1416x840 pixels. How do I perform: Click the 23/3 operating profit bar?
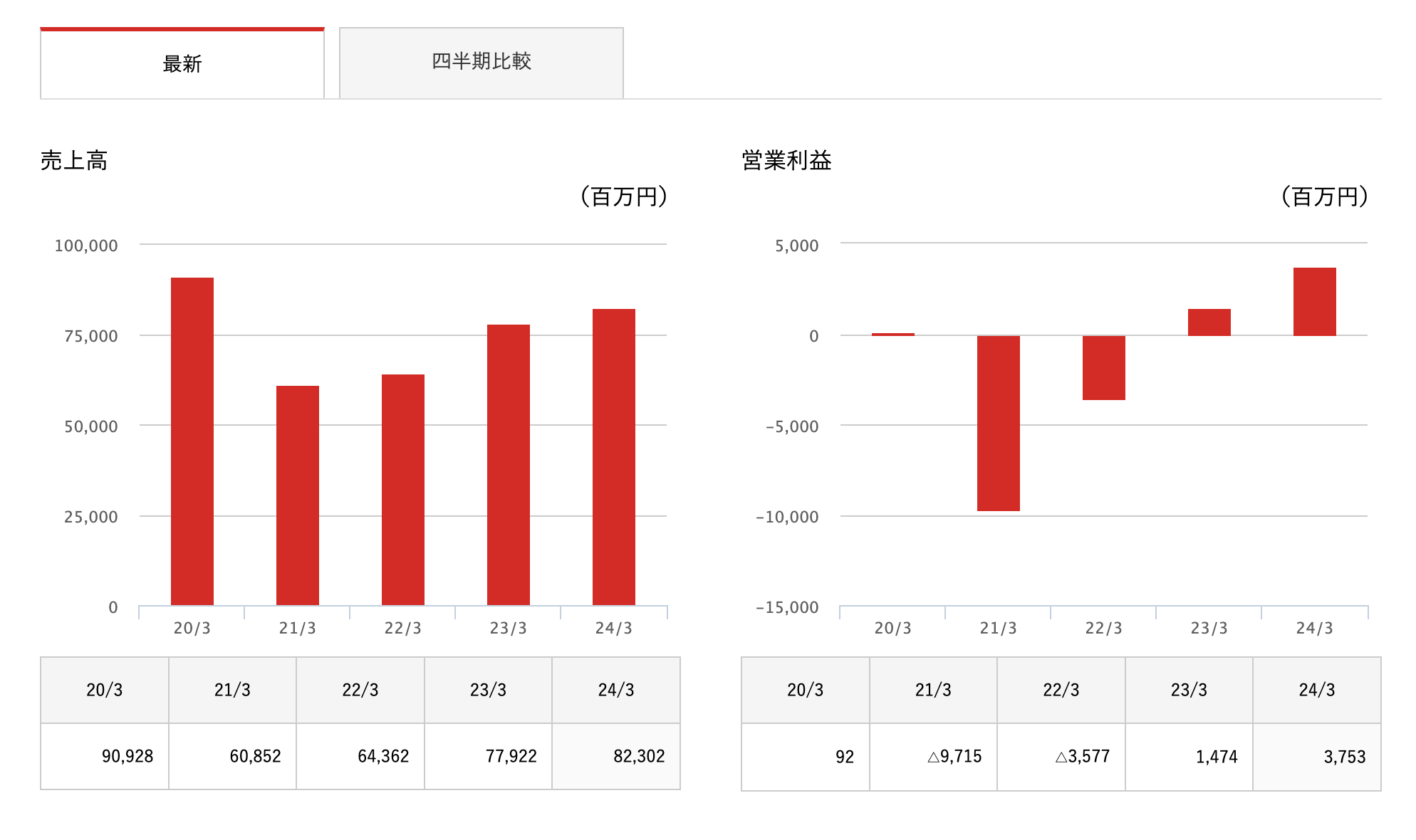[x=1209, y=322]
